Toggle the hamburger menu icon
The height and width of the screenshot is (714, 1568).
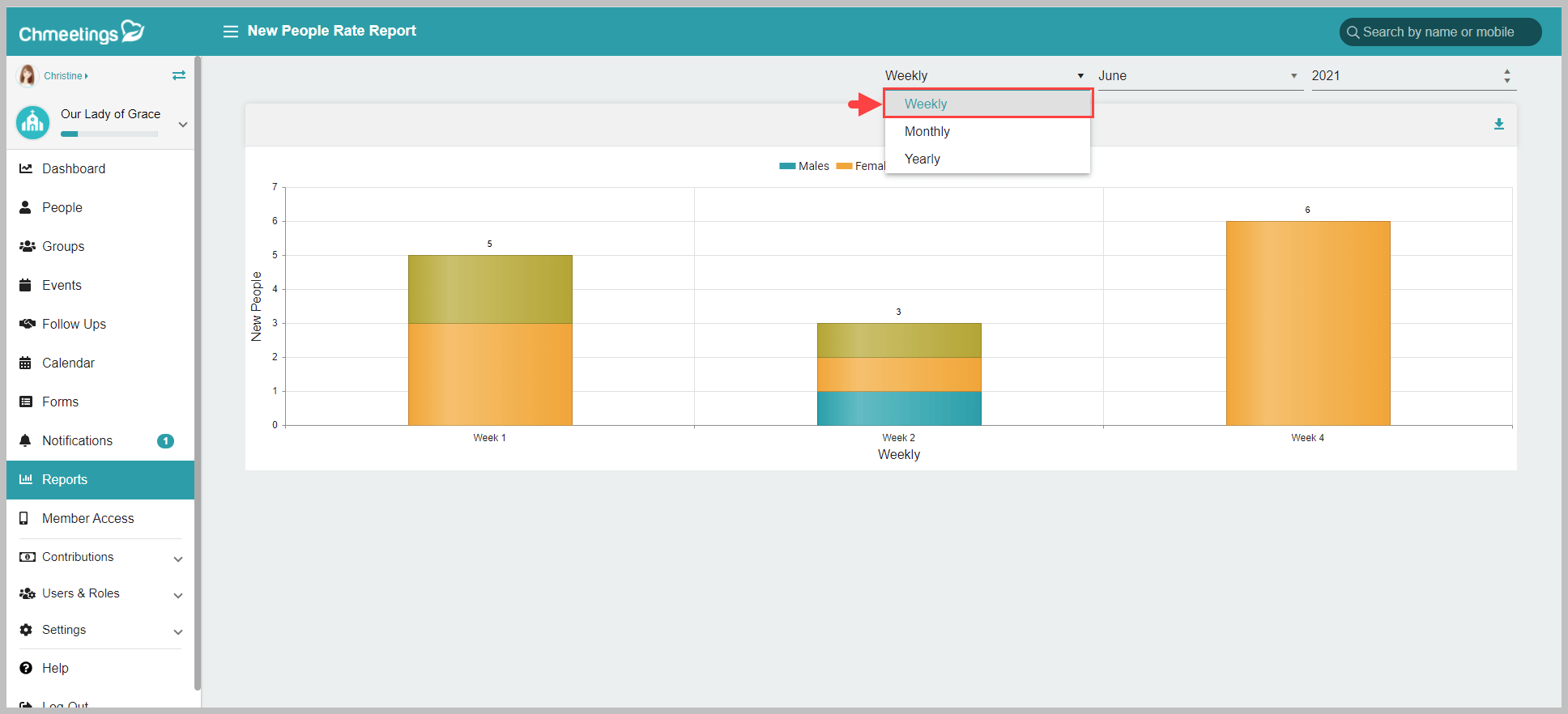(231, 32)
